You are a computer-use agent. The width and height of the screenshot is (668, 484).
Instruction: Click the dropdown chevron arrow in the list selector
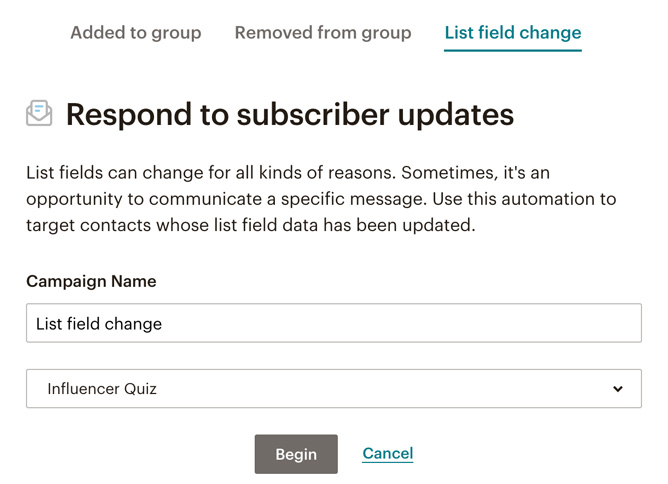tap(618, 389)
